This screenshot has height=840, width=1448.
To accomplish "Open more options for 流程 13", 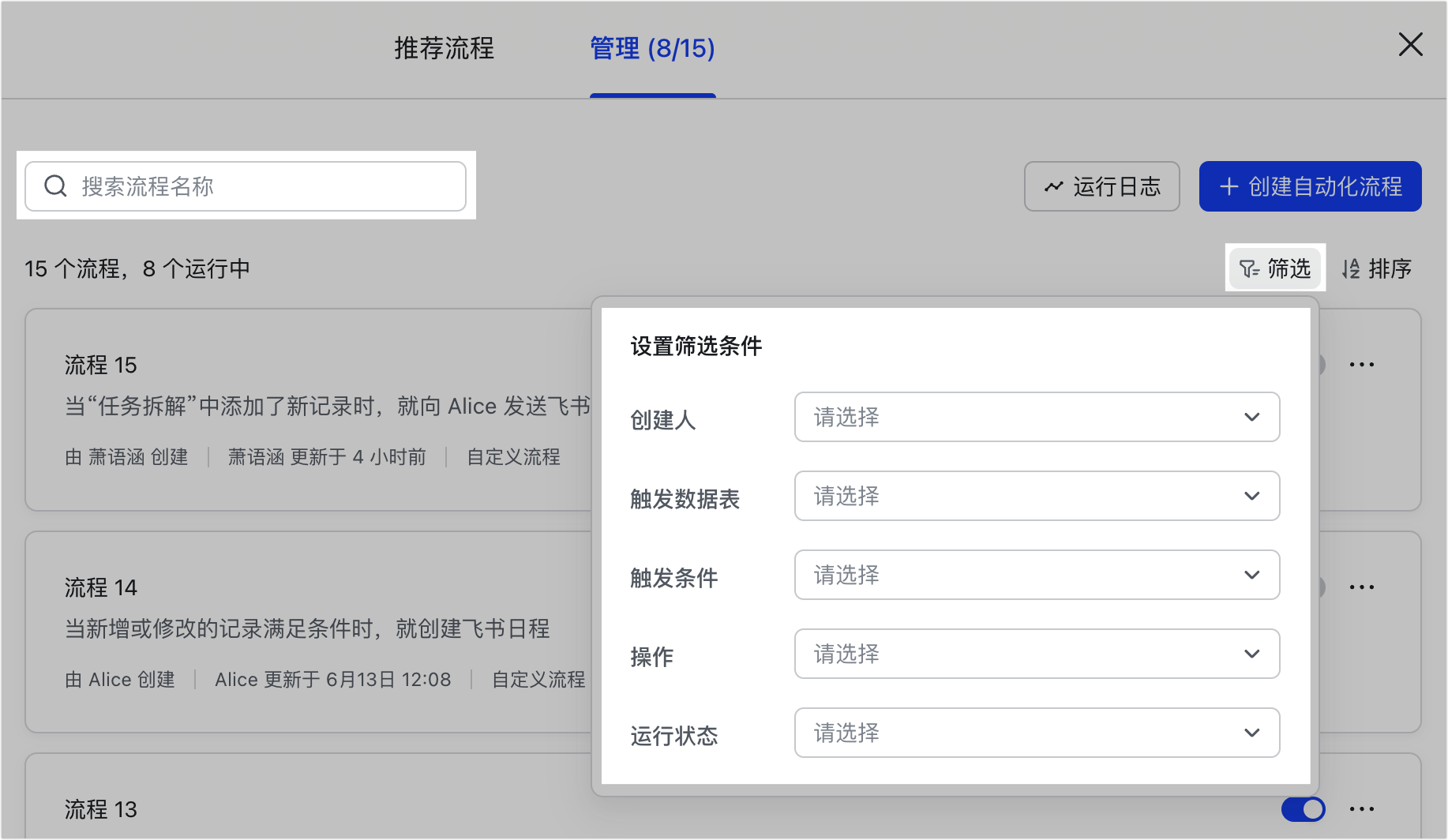I will 1361,809.
